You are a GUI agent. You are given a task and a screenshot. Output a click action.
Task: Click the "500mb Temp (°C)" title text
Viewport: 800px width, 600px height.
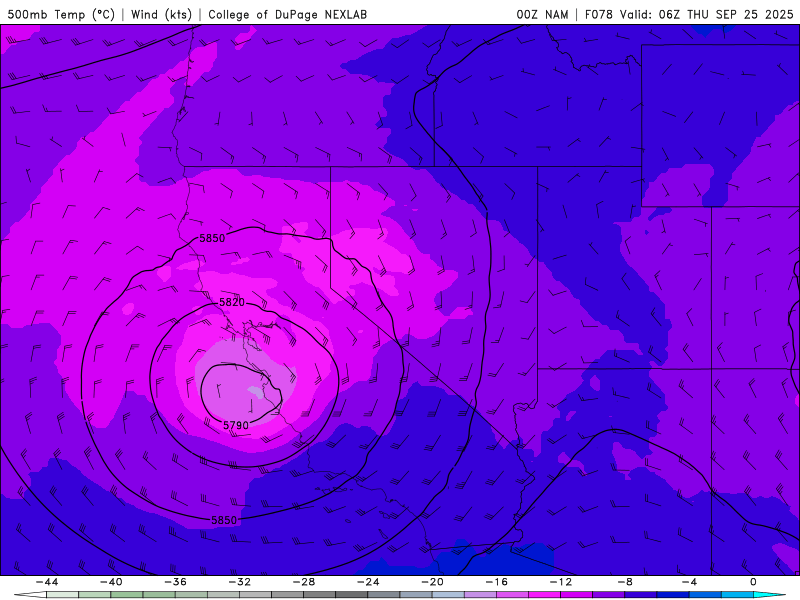tap(61, 14)
